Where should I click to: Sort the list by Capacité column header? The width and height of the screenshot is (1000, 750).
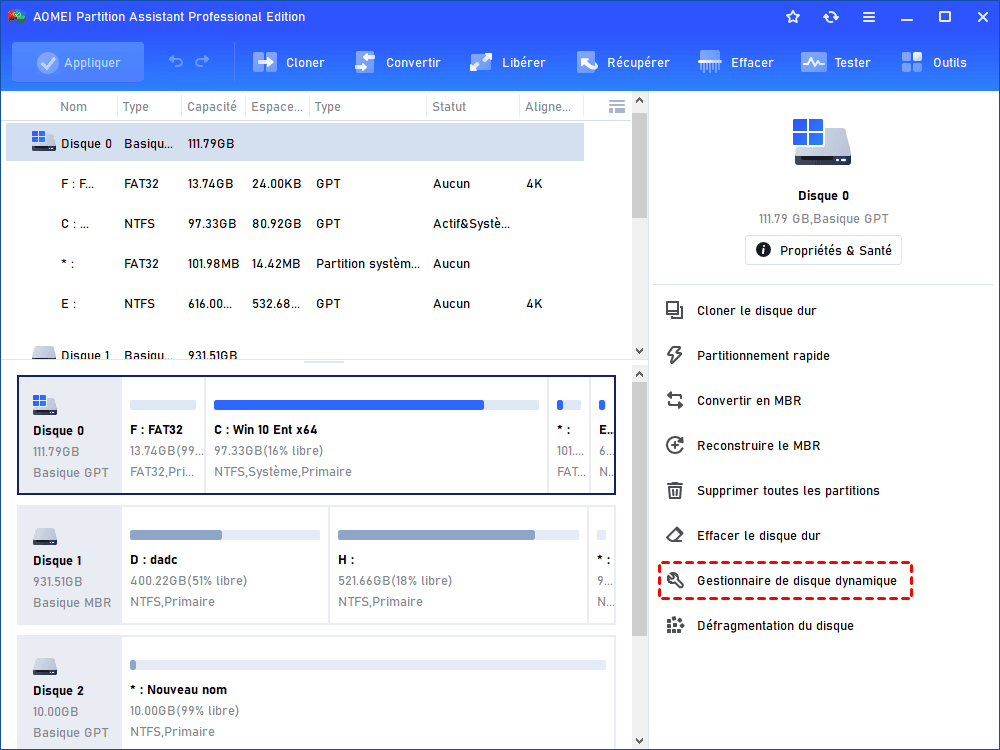212,107
